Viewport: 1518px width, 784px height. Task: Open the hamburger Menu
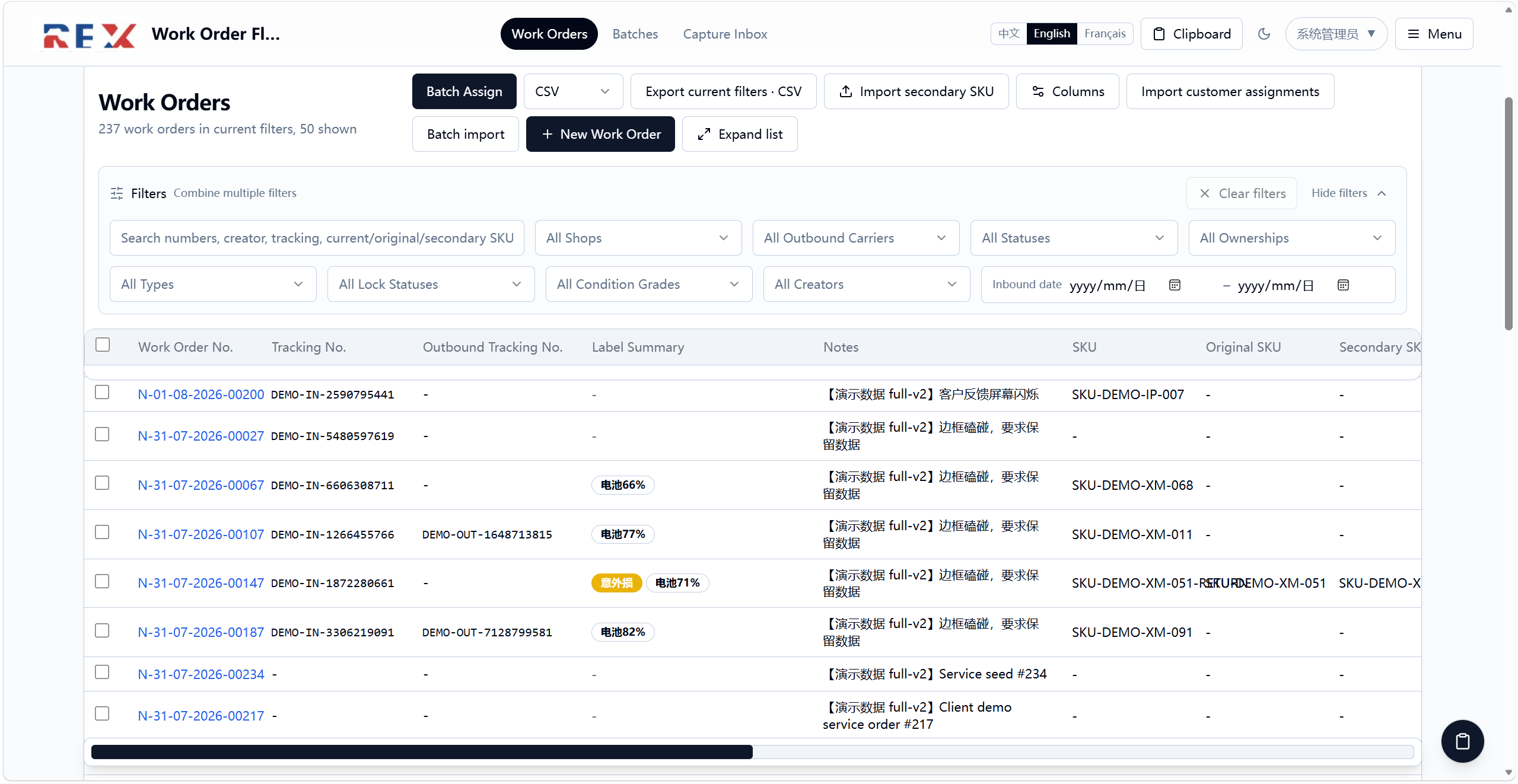pos(1434,34)
